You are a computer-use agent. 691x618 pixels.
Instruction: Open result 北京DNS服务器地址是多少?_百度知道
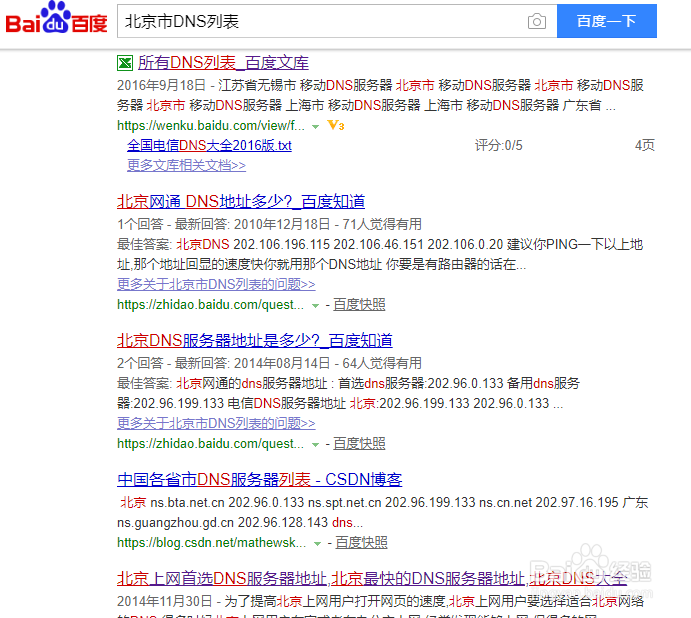click(255, 340)
